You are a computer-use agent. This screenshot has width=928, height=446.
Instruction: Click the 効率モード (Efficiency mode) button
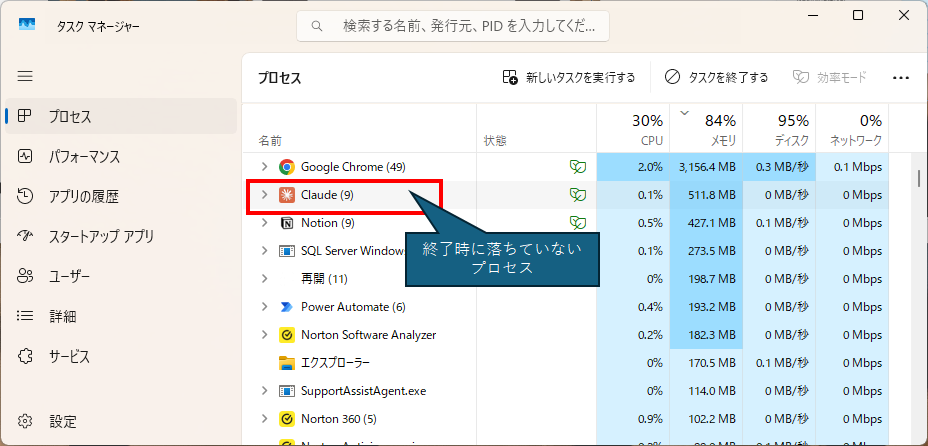pos(830,77)
